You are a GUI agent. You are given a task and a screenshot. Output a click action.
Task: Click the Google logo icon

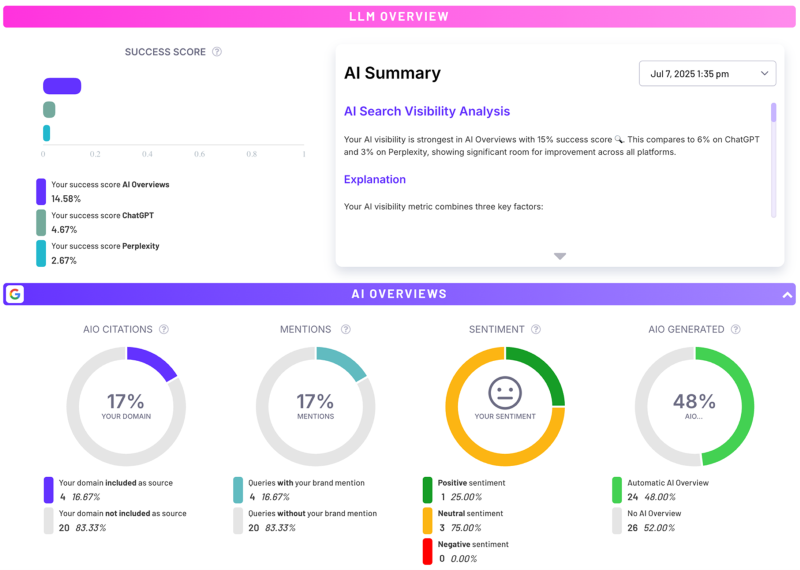(x=15, y=294)
